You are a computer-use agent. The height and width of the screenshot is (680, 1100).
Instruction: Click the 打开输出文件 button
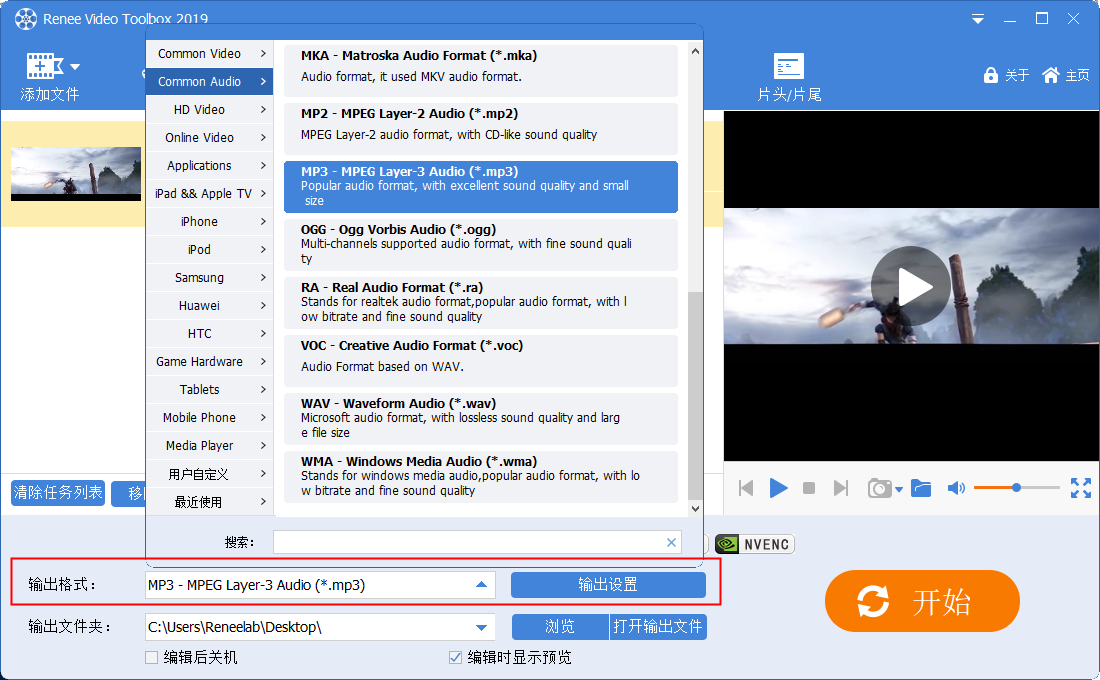(658, 627)
